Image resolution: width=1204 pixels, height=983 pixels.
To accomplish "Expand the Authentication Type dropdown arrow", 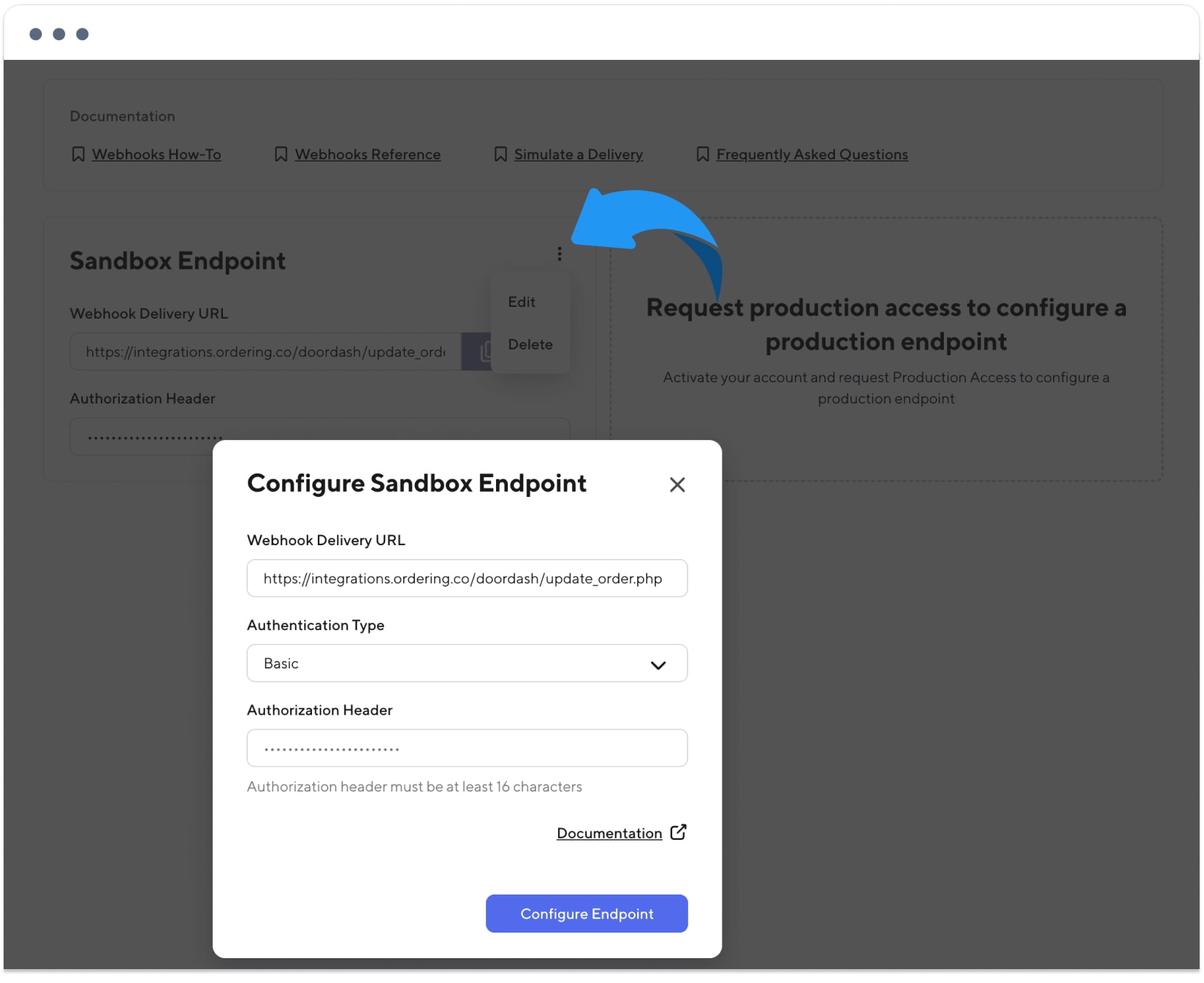I will (658, 665).
